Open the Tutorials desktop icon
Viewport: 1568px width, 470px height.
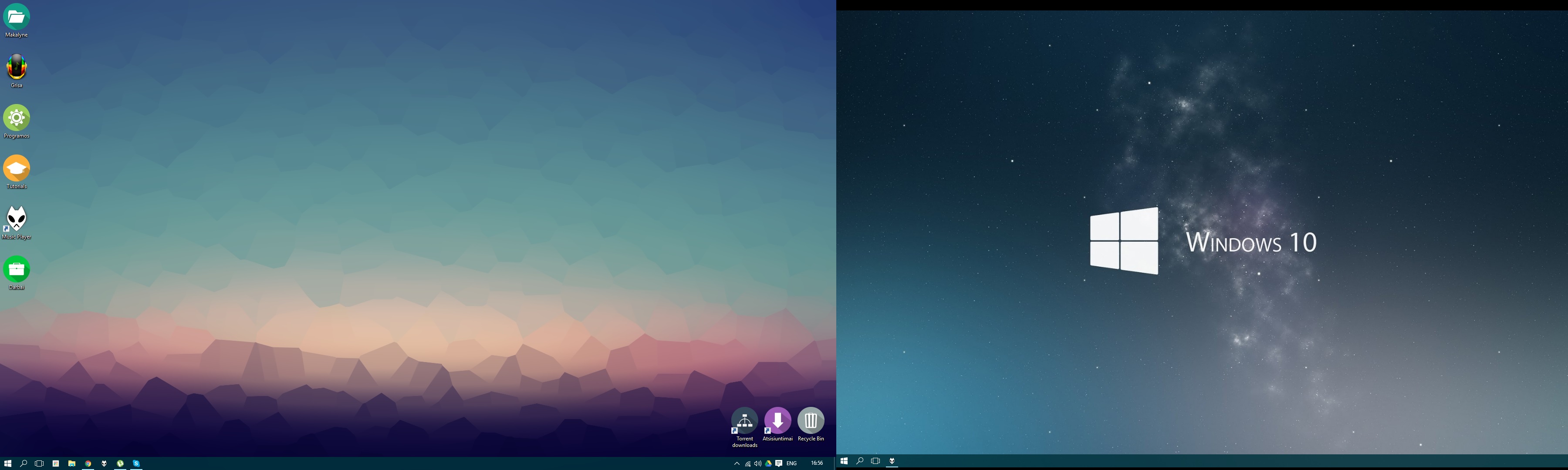pyautogui.click(x=17, y=168)
